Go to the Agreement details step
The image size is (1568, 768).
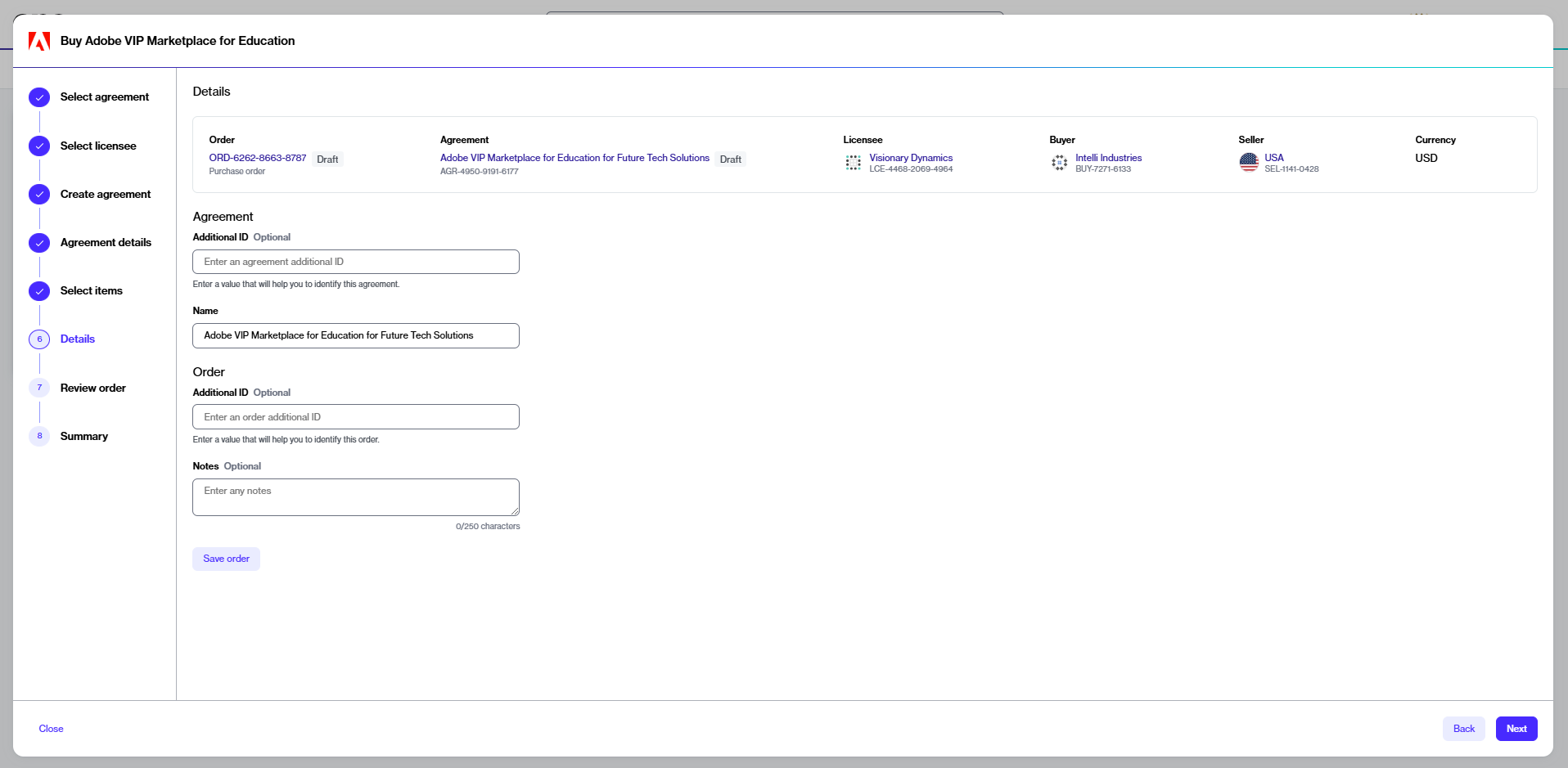pyautogui.click(x=106, y=243)
